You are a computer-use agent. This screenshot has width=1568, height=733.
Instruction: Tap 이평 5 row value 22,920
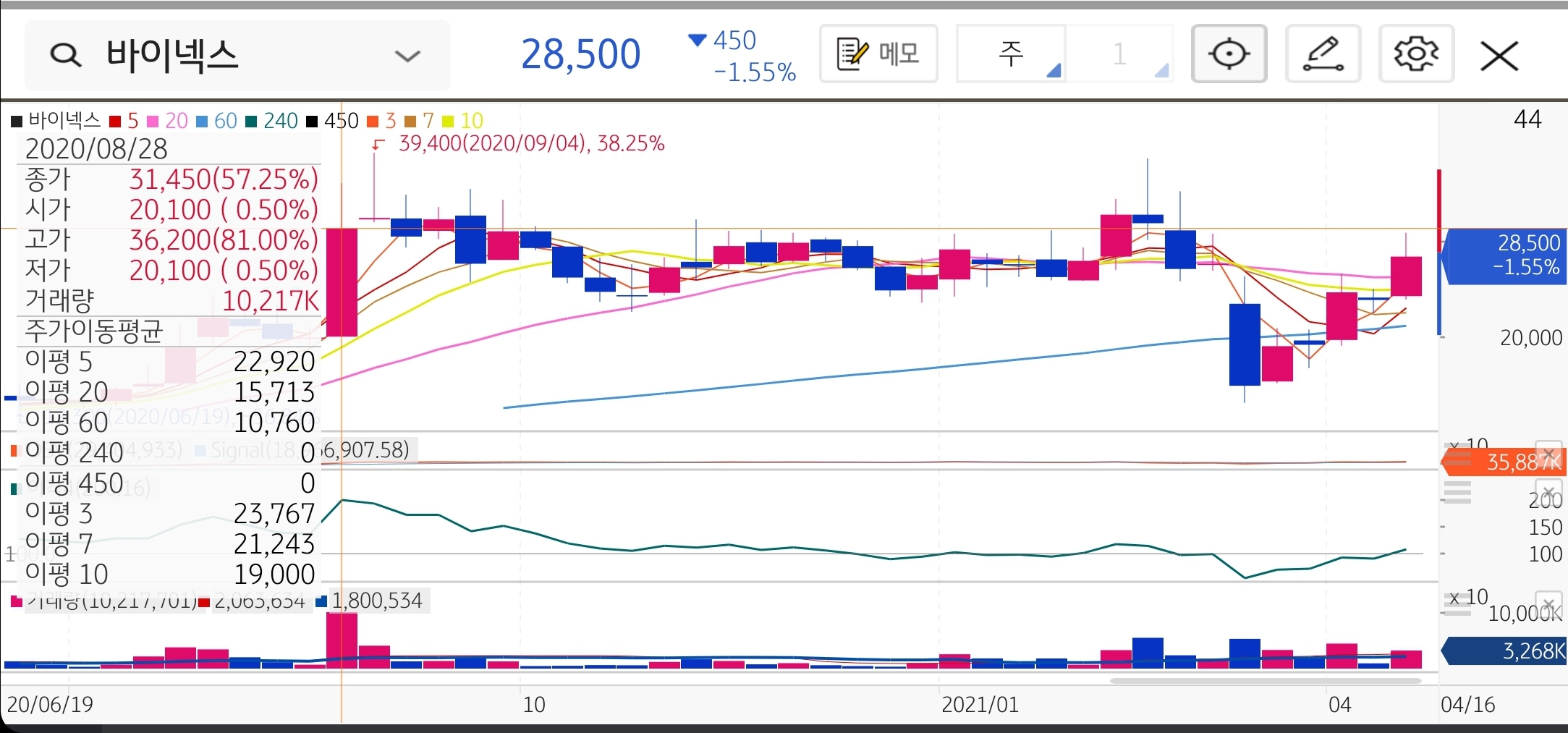tap(274, 362)
